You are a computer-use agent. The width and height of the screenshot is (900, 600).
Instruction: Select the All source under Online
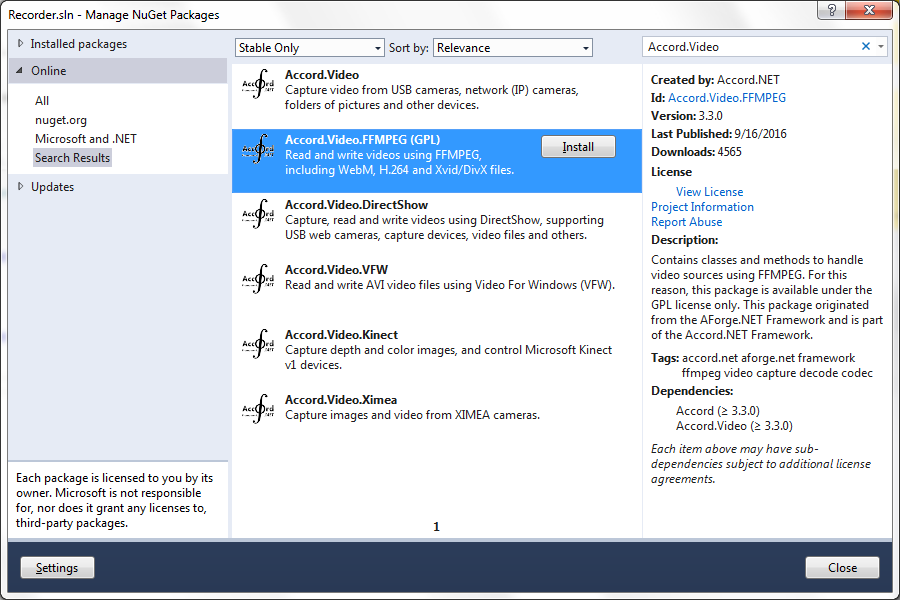pos(42,100)
